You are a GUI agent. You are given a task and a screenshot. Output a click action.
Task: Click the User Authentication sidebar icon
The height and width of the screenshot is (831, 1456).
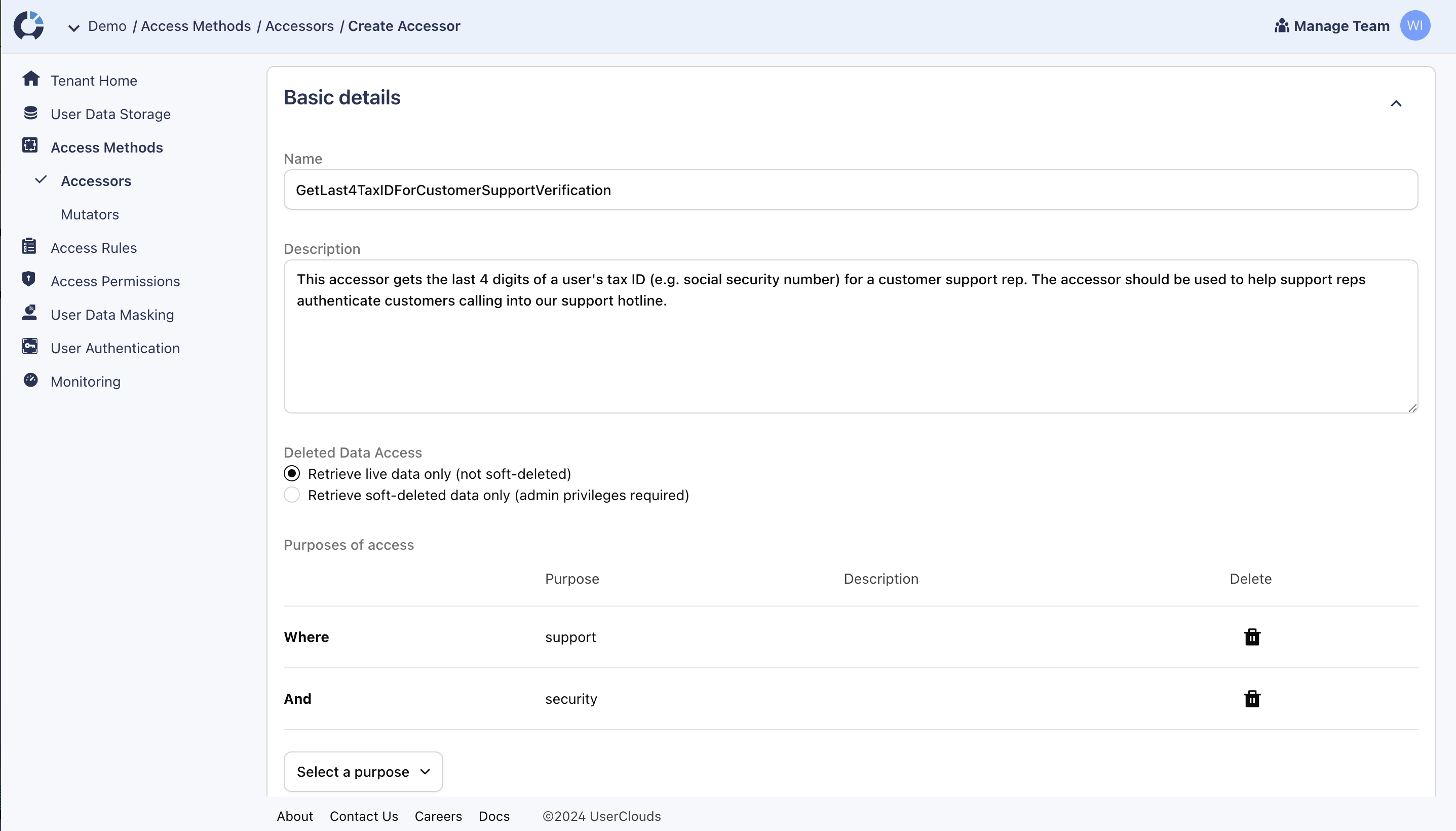coord(31,347)
